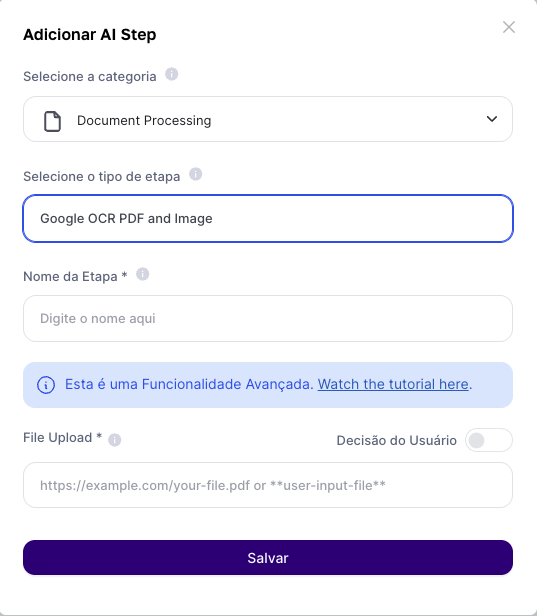Click the Decisão do Usuário label

coord(396,440)
